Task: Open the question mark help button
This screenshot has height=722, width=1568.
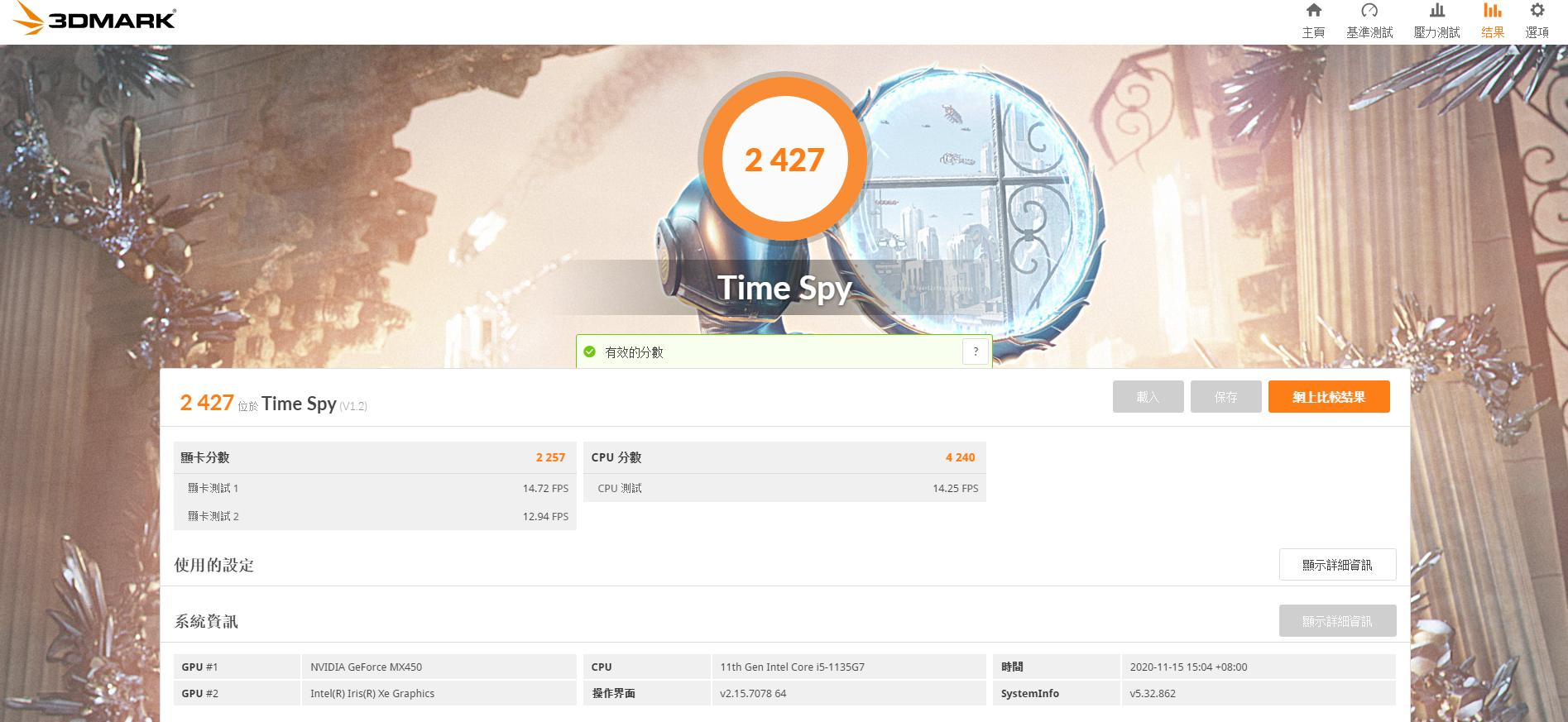Action: click(976, 351)
